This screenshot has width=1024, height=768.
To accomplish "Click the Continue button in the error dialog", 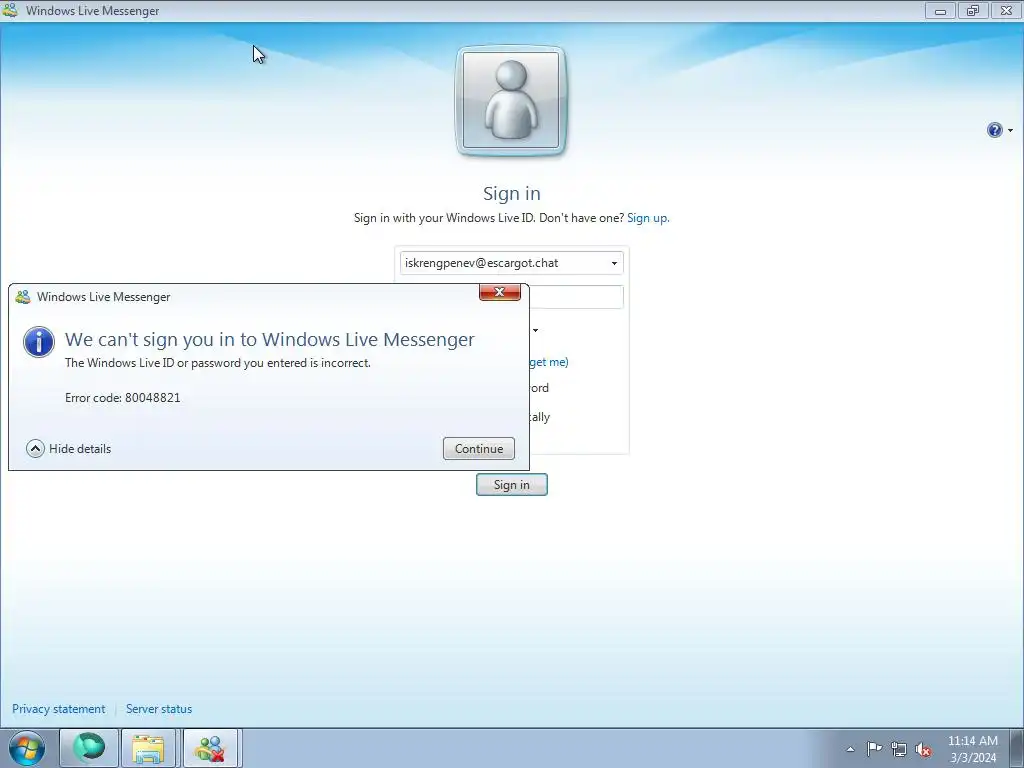I will click(479, 449).
